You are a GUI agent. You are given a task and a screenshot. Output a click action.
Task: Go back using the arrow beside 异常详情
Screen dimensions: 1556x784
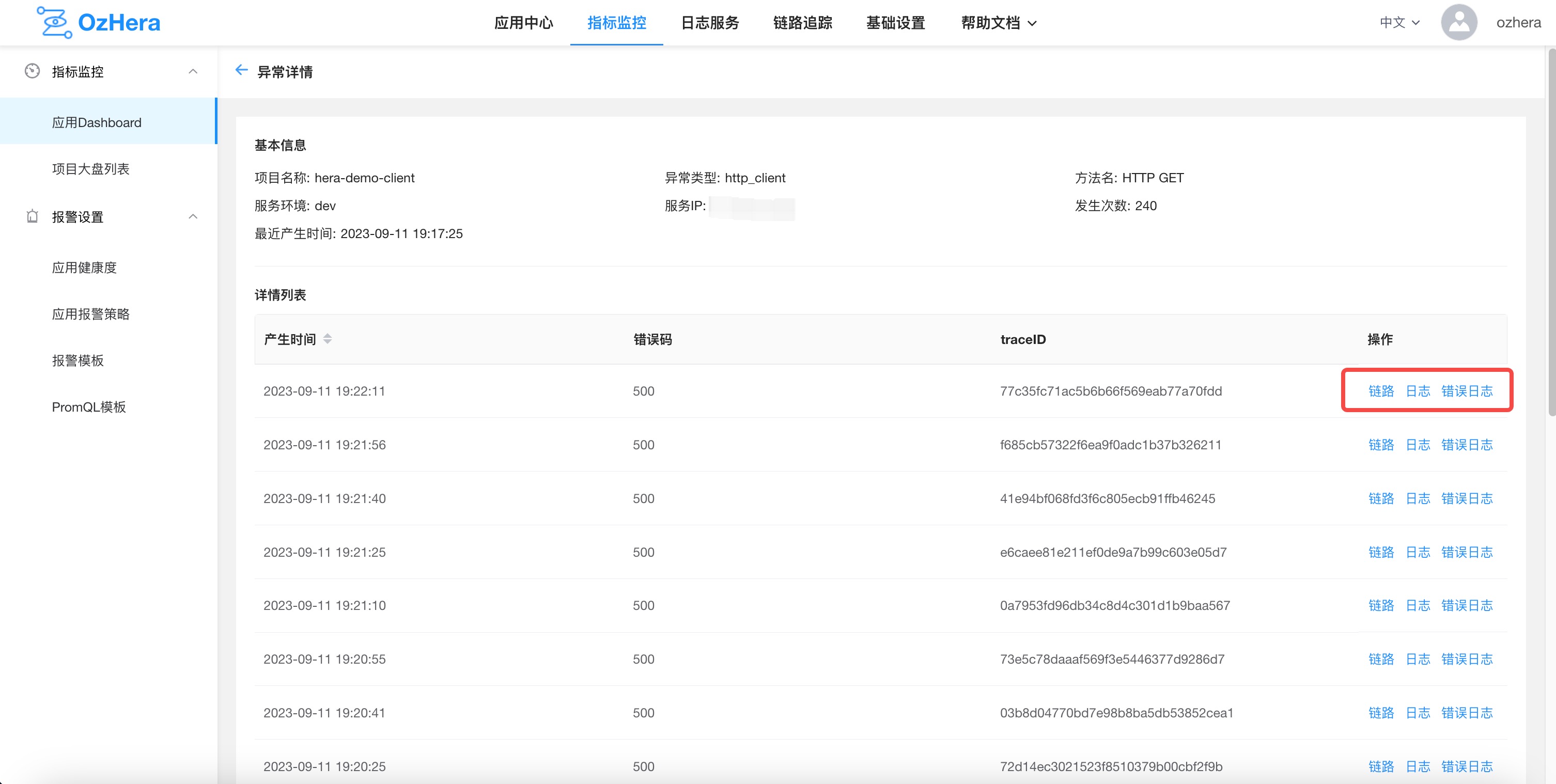[242, 70]
